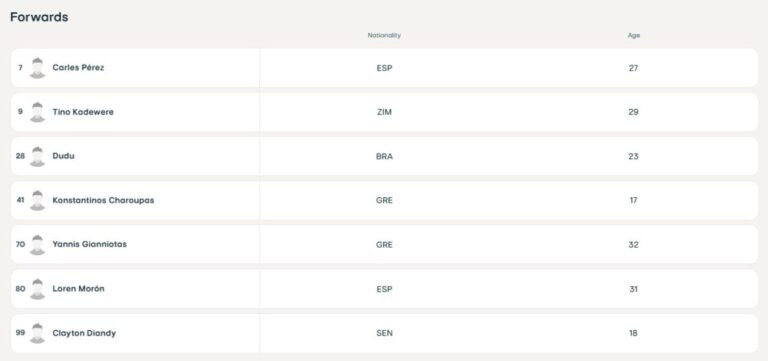This screenshot has height=361, width=768.
Task: Click the Age column header
Action: [x=634, y=36]
